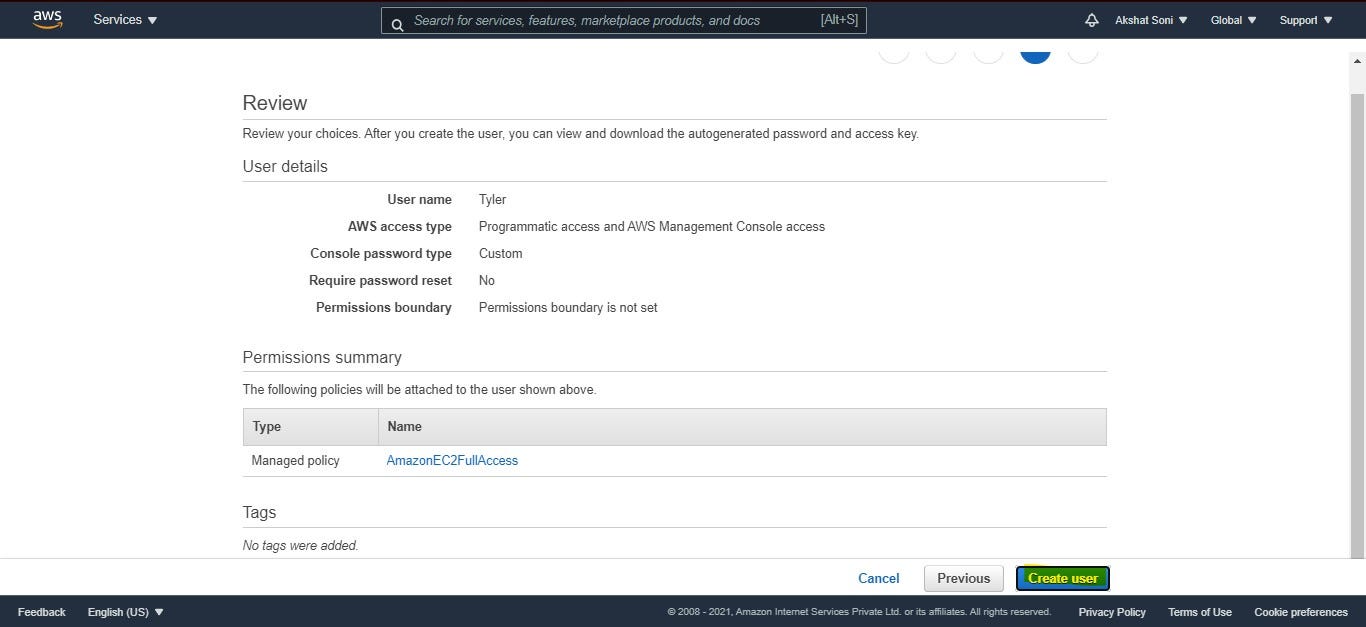The image size is (1366, 627).
Task: Open the Support menu
Action: 1306,20
